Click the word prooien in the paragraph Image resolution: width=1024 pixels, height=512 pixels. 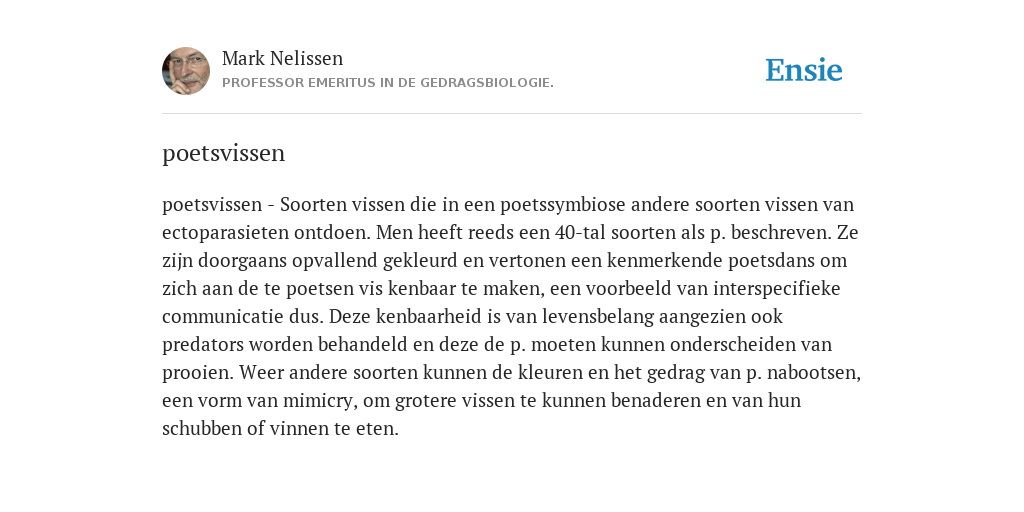197,373
